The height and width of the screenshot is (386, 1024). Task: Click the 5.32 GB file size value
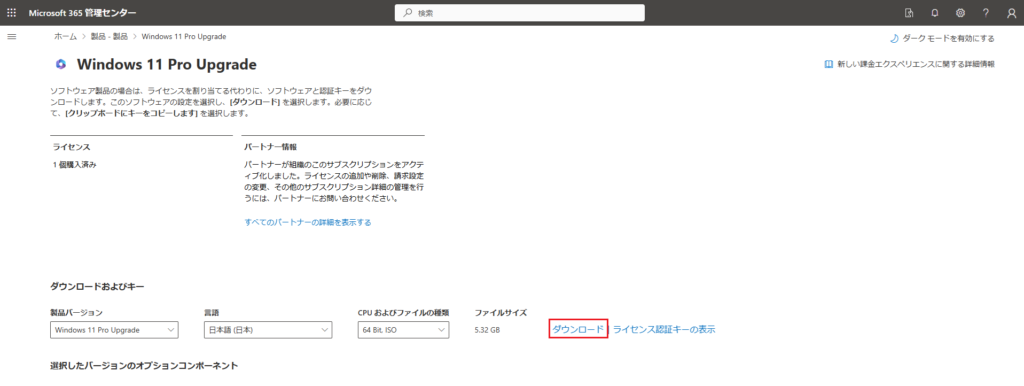(487, 330)
